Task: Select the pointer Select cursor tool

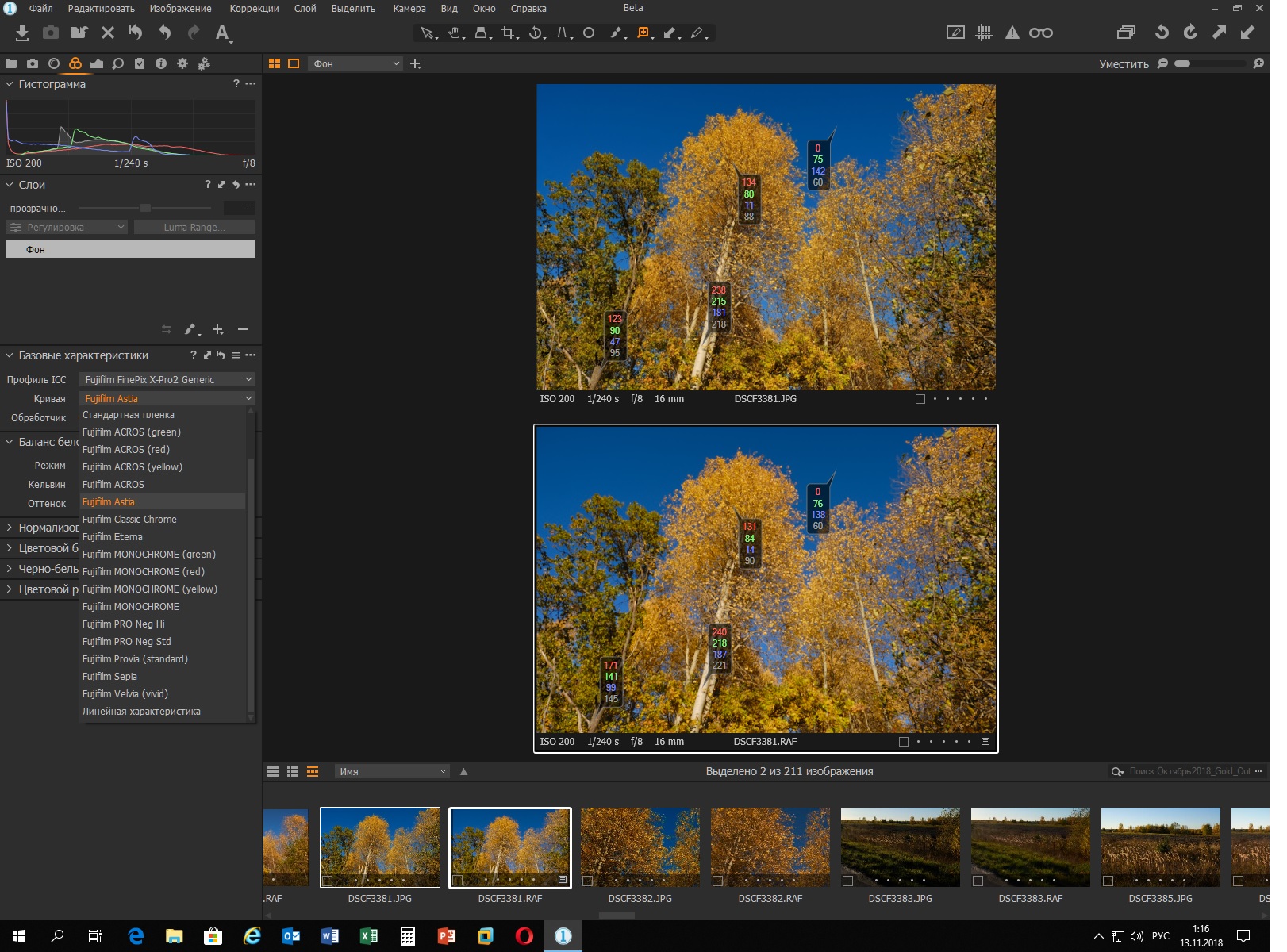Action: [x=428, y=33]
